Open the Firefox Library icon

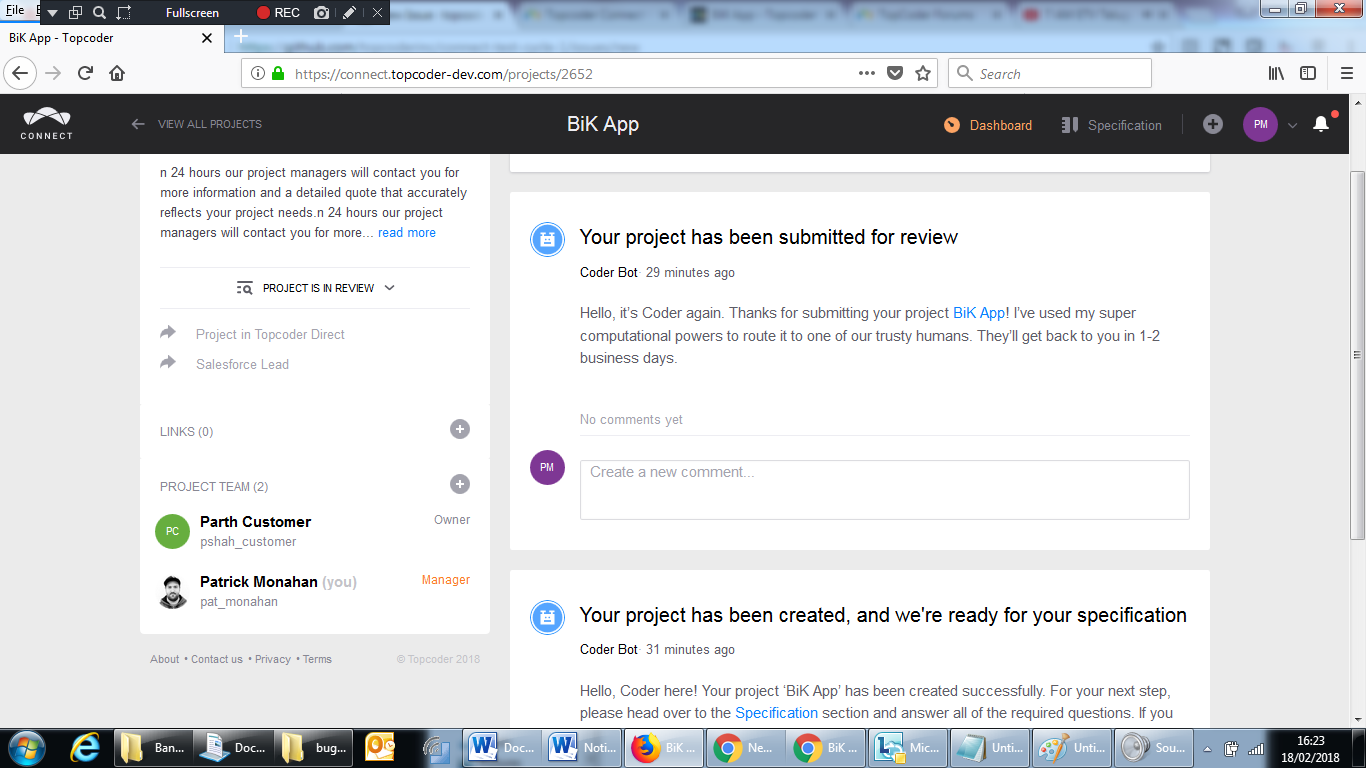(x=1276, y=73)
